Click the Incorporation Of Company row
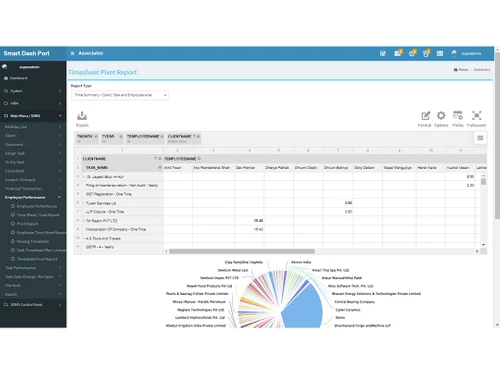This screenshot has height=375, width=500. click(116, 229)
